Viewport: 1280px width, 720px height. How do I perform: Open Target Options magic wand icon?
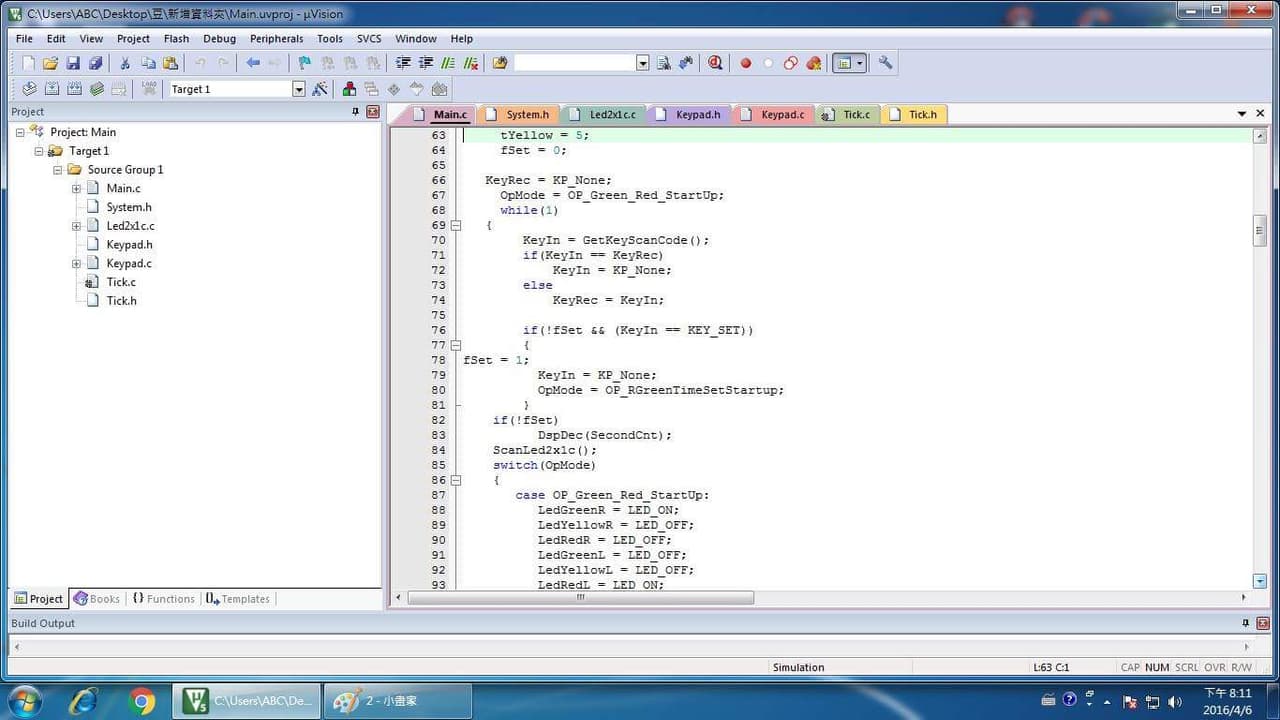[320, 89]
